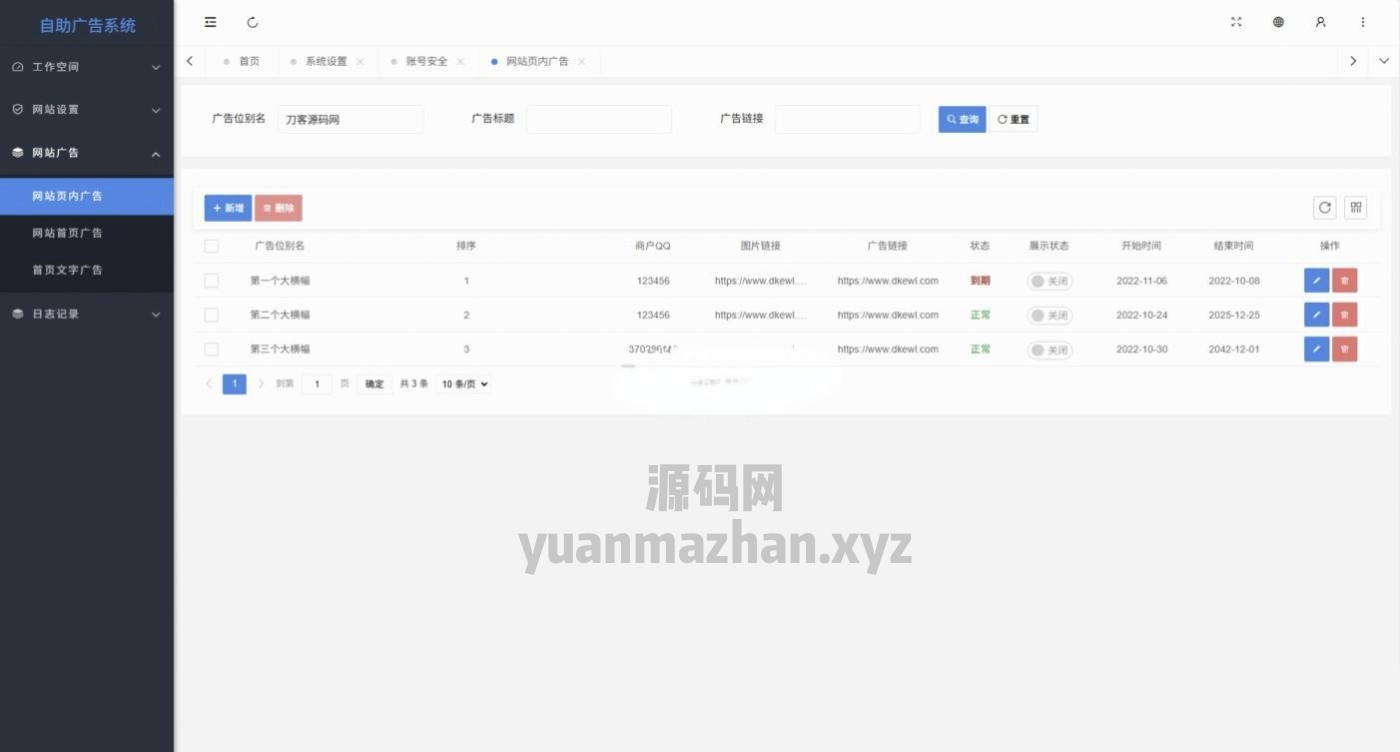Toggle display status switch for 第一个大横幅
1400x752 pixels.
(1049, 282)
